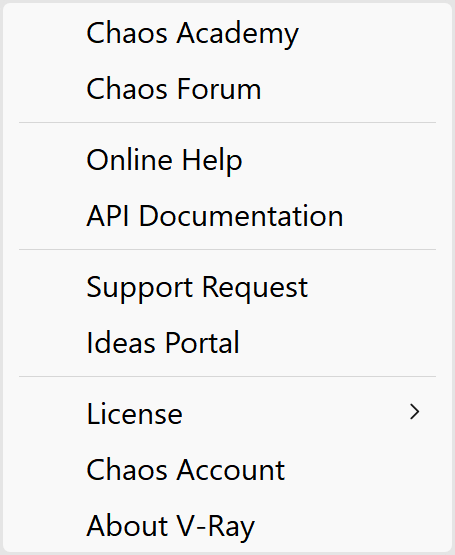The height and width of the screenshot is (555, 455).
Task: Open the Chaos Academy menu entry
Action: pos(227,33)
